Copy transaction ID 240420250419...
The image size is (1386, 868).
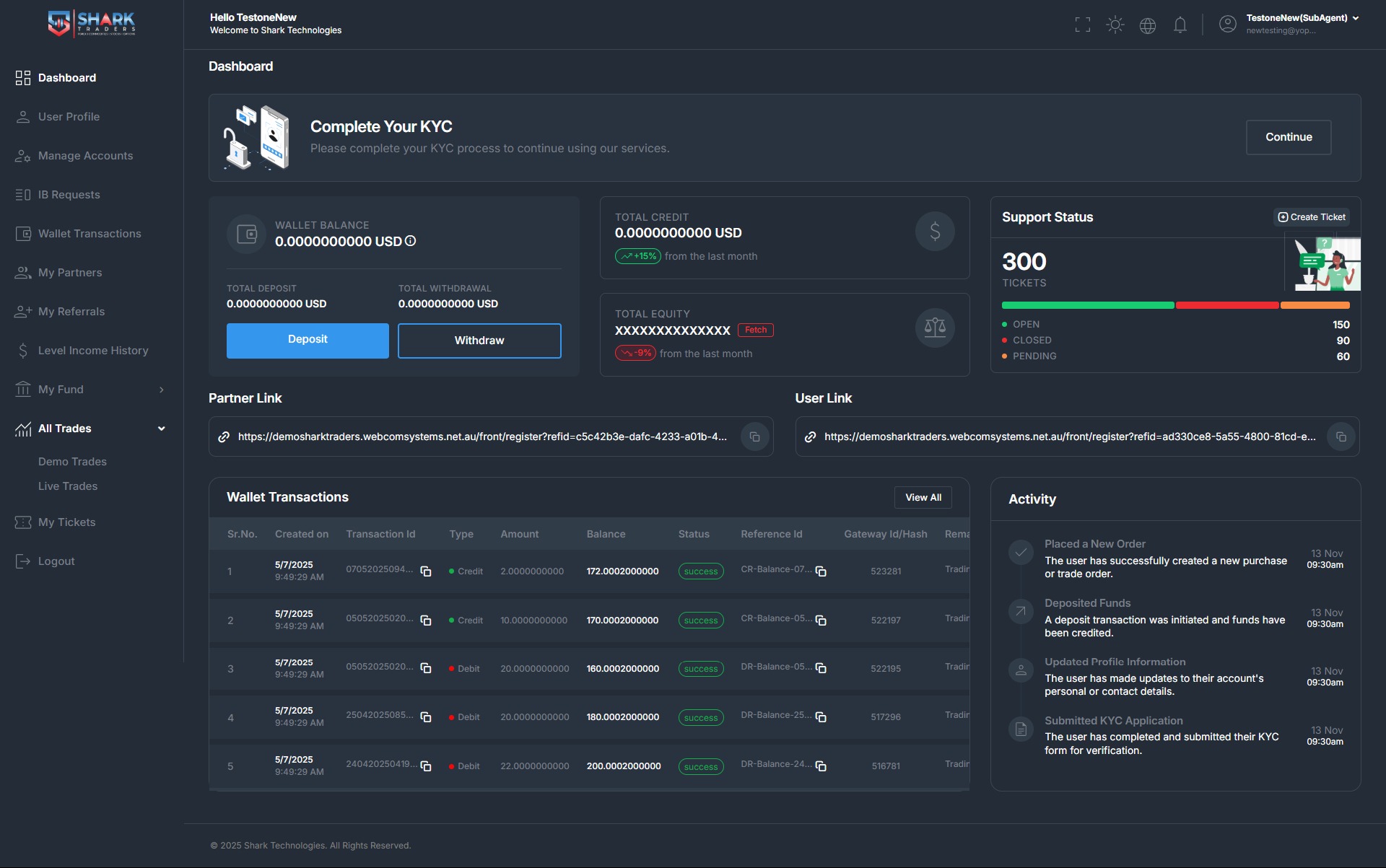[x=426, y=766]
